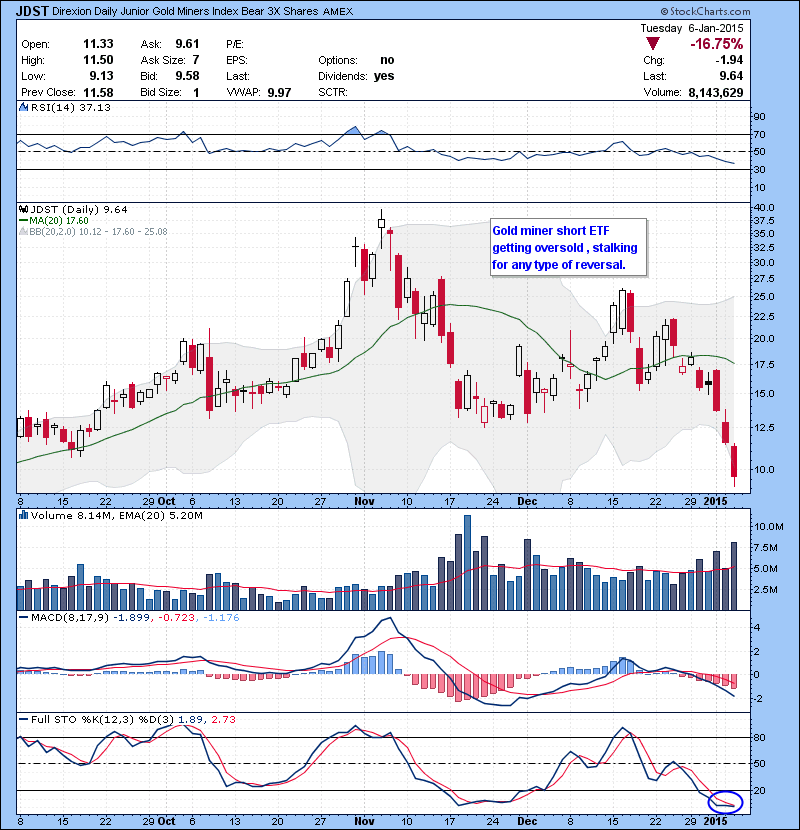Click the High price 11.50
The height and width of the screenshot is (830, 800).
[98, 60]
